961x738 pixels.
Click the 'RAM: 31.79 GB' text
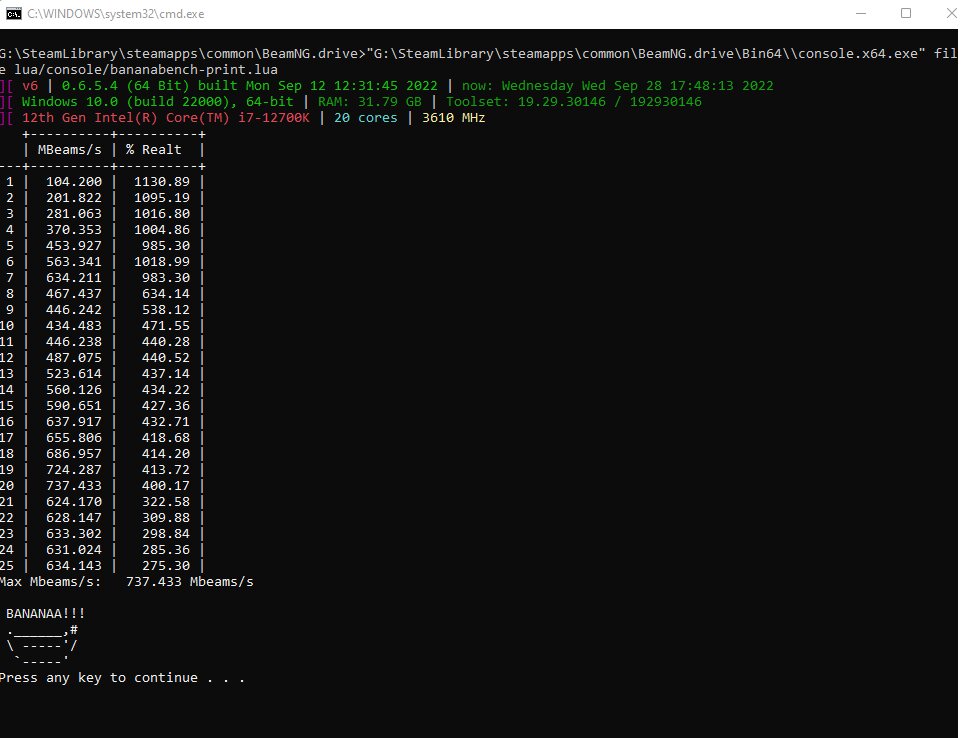[x=370, y=102]
